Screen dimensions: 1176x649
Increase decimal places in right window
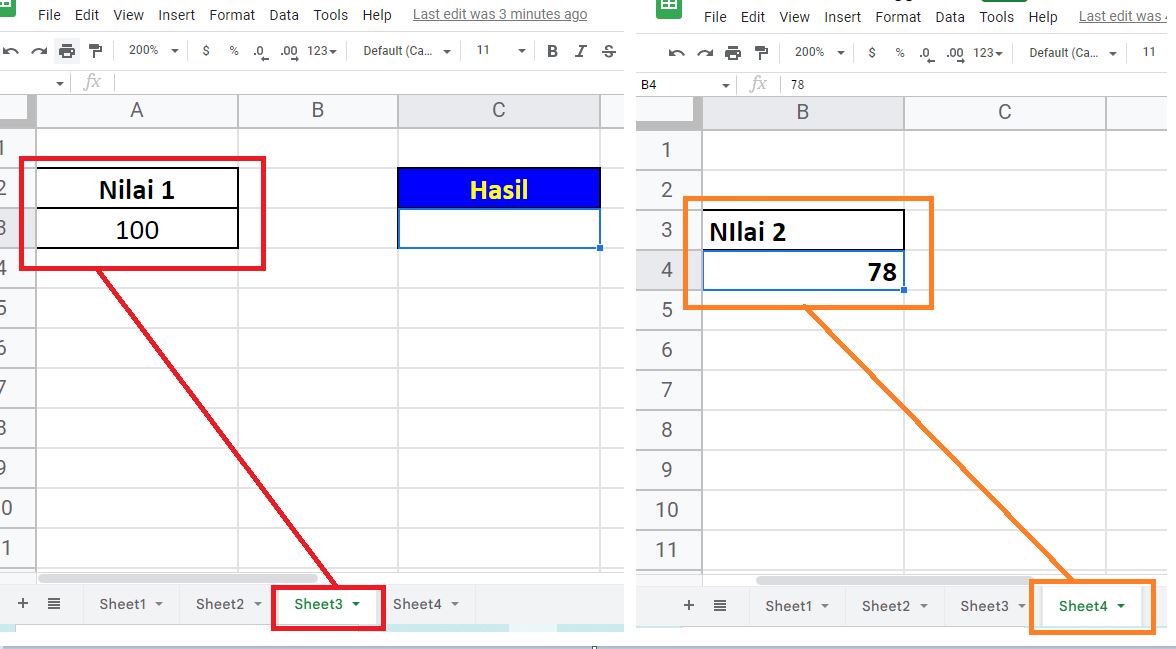(955, 53)
